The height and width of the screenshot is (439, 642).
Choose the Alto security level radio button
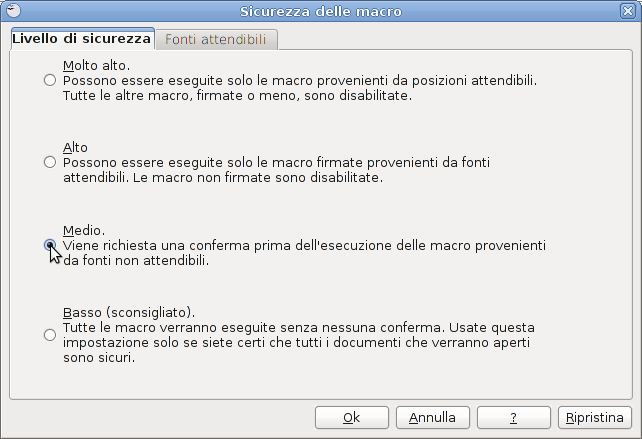point(50,162)
